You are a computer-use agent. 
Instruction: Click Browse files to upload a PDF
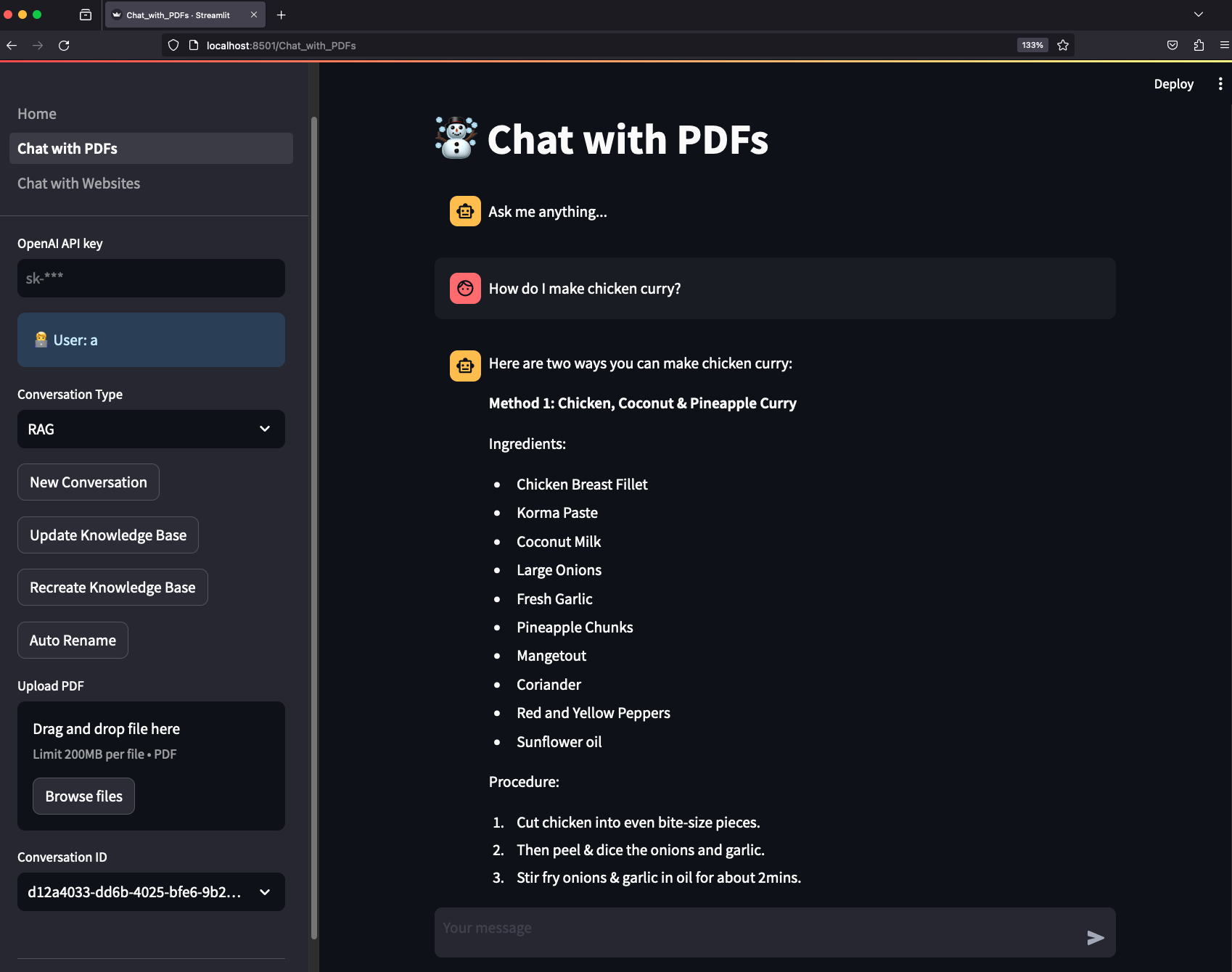pyautogui.click(x=83, y=796)
